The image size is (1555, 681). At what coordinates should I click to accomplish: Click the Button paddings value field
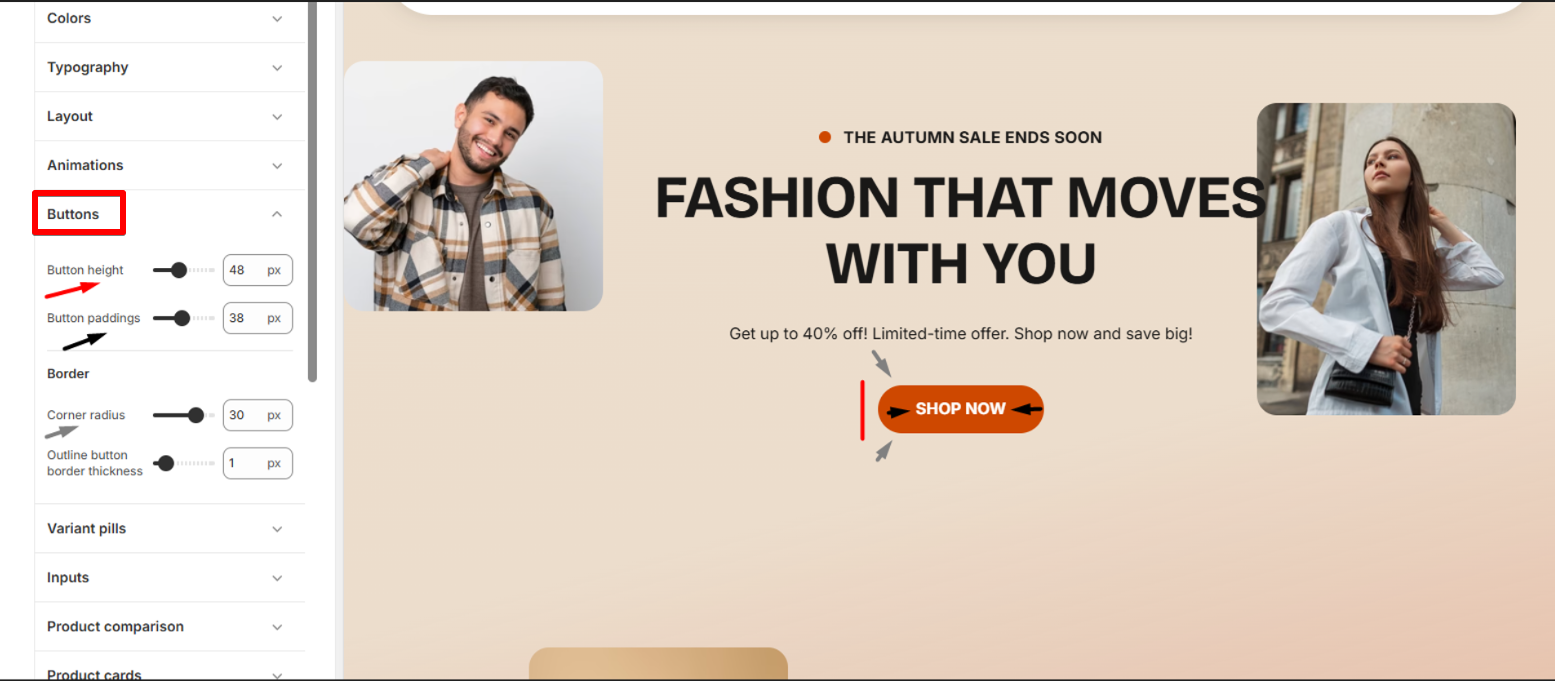(x=258, y=318)
